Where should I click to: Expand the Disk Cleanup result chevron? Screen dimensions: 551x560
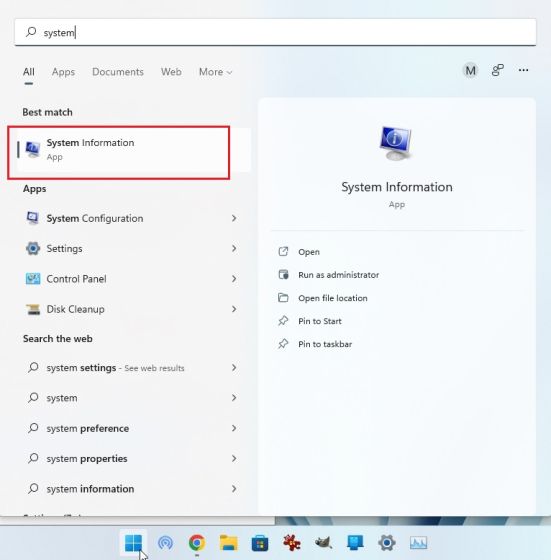tap(234, 309)
